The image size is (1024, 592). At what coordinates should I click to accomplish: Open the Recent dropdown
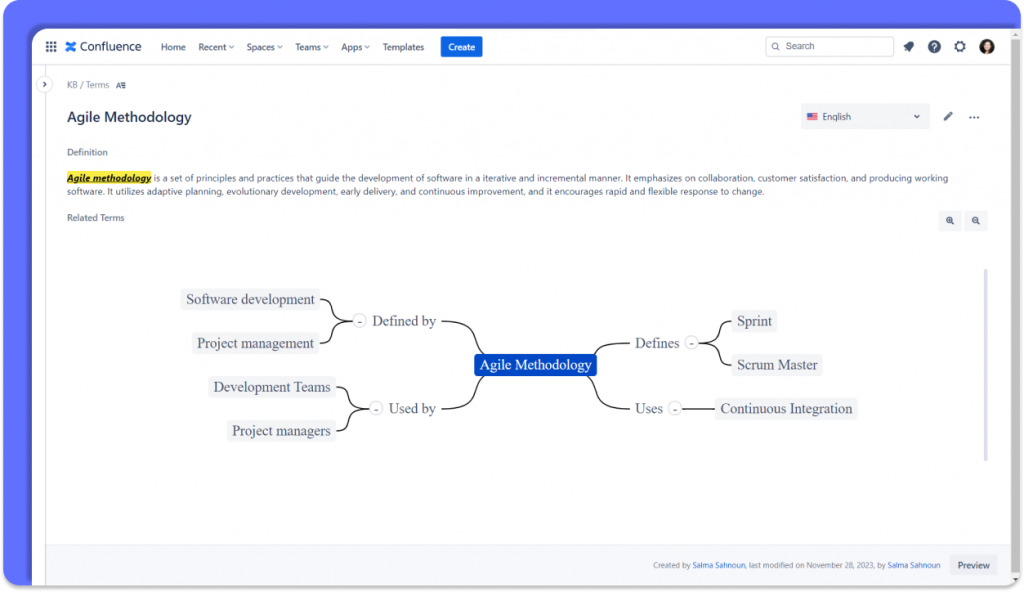click(x=215, y=46)
